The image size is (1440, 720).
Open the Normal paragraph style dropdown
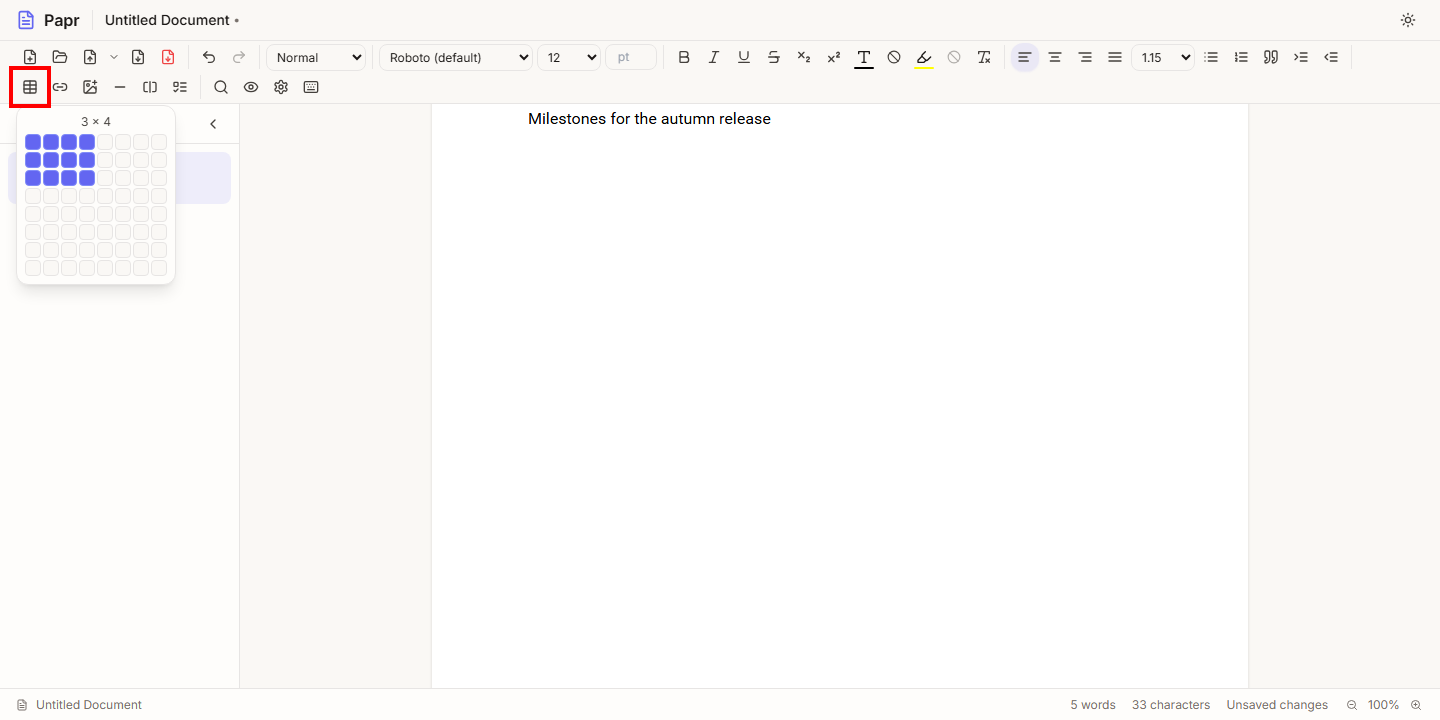[316, 57]
